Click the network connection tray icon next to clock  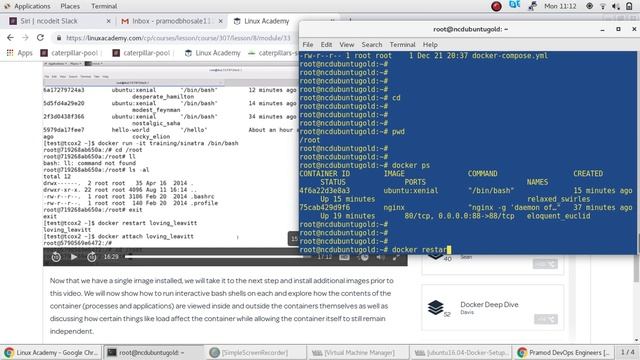click(x=532, y=6)
